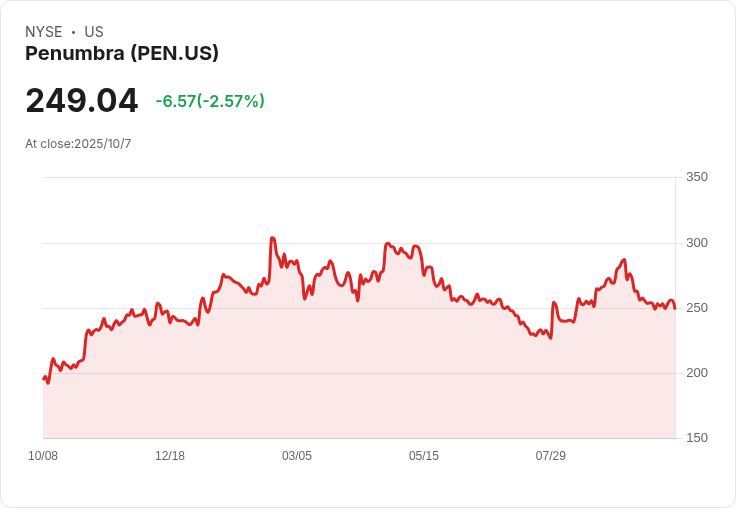736x508 pixels.
Task: Select the 10/08 date on x-axis
Action: 43,456
